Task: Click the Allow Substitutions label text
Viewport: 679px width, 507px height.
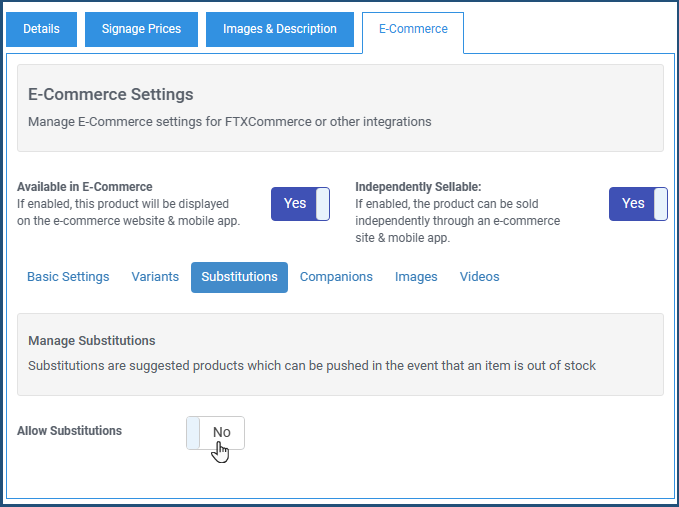Action: pos(69,431)
